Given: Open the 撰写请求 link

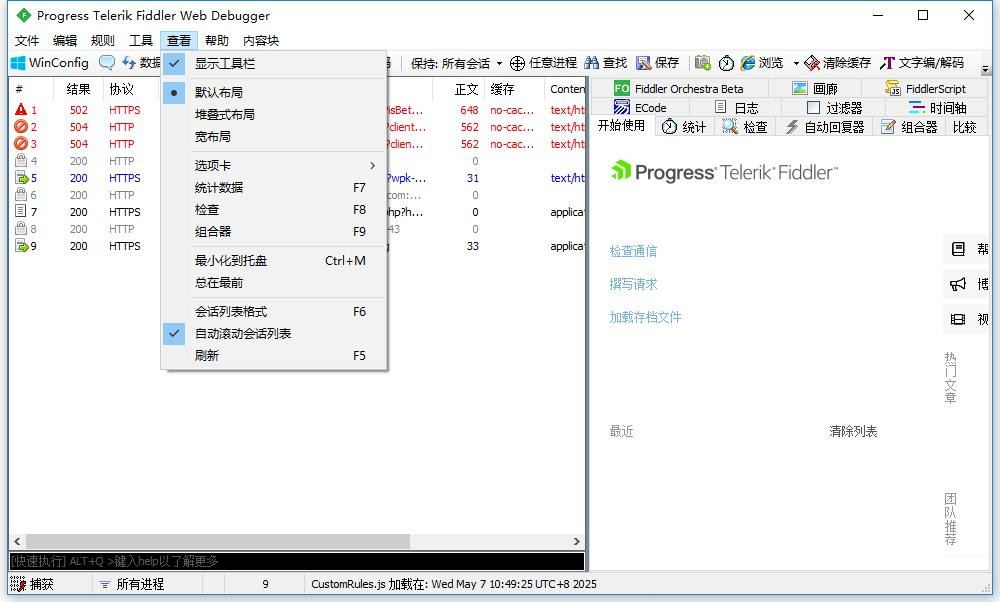Looking at the screenshot, I should (x=633, y=284).
